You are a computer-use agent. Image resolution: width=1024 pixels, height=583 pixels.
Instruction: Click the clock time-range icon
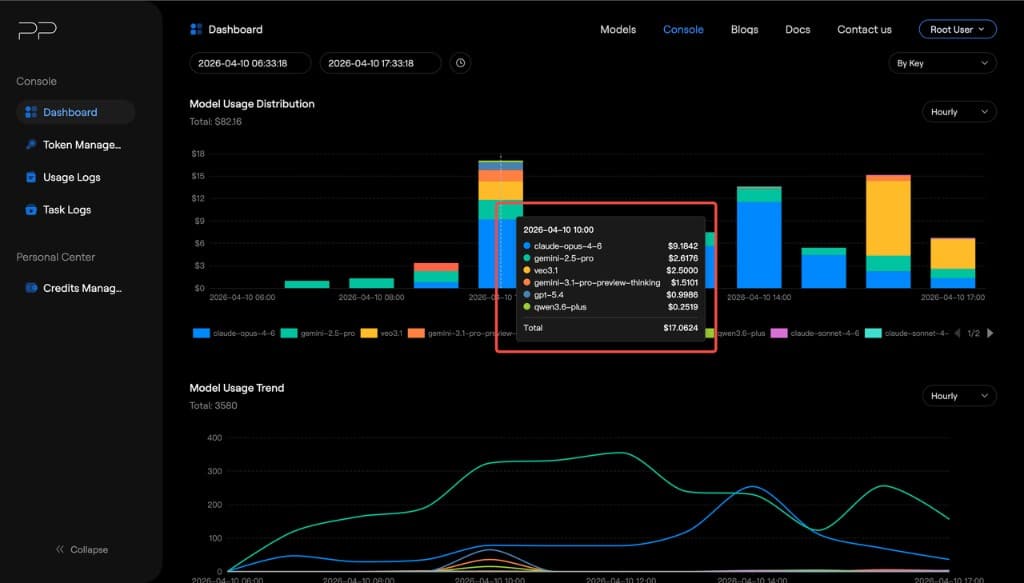(x=460, y=63)
